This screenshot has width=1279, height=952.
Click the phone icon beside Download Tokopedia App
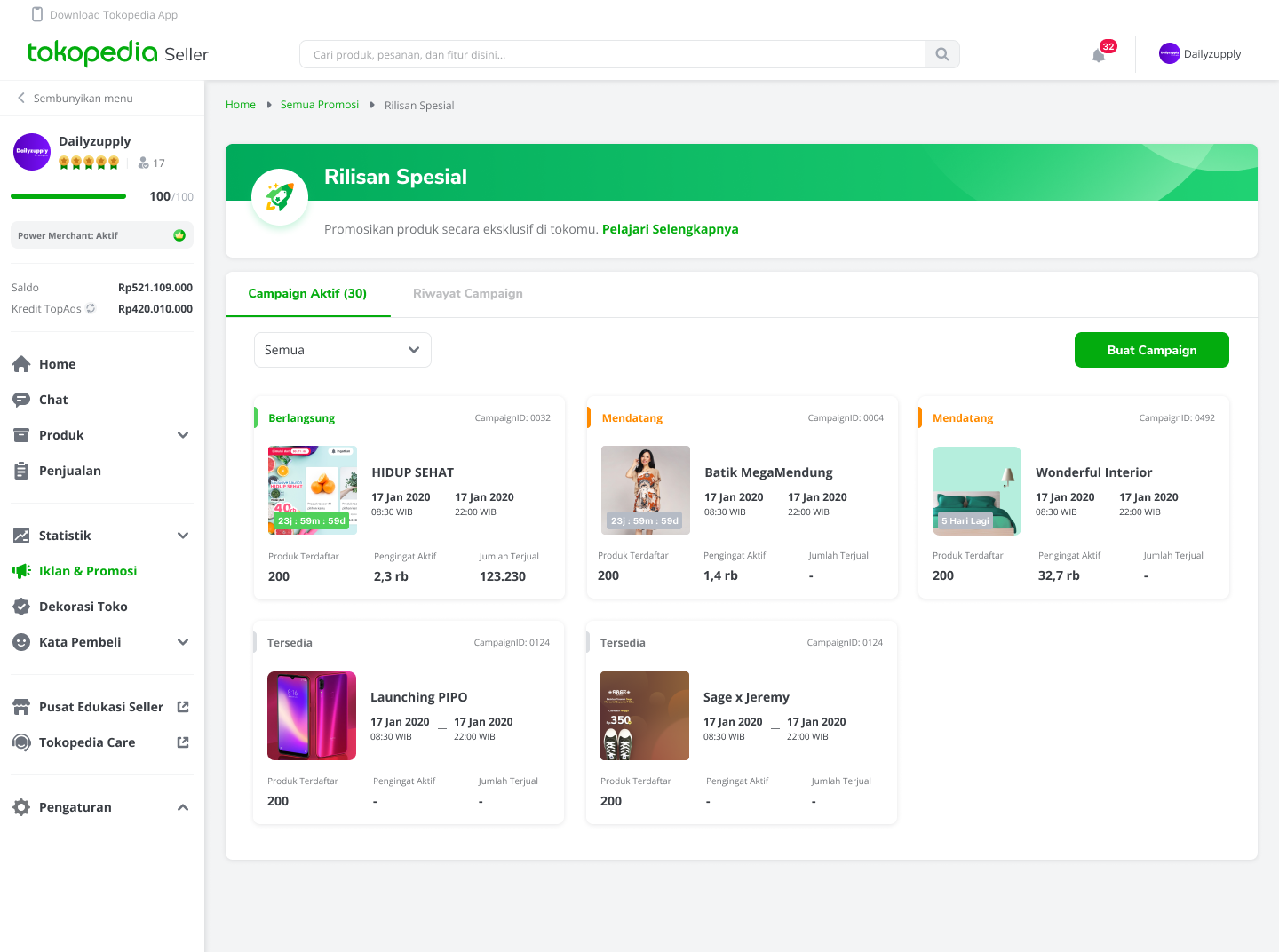(x=37, y=14)
